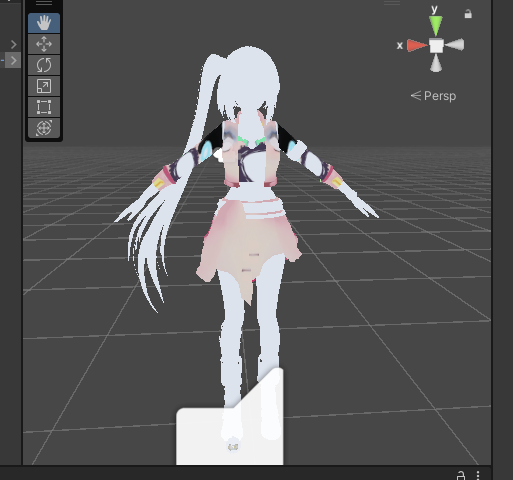Select the Hand view tool
513x480 pixels.
click(x=44, y=23)
